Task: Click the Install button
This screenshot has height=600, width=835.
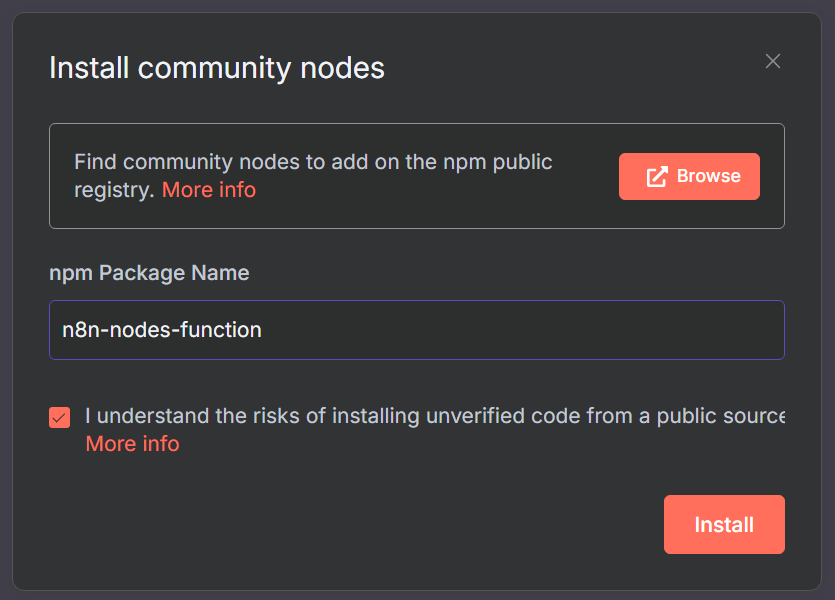Action: pos(724,524)
